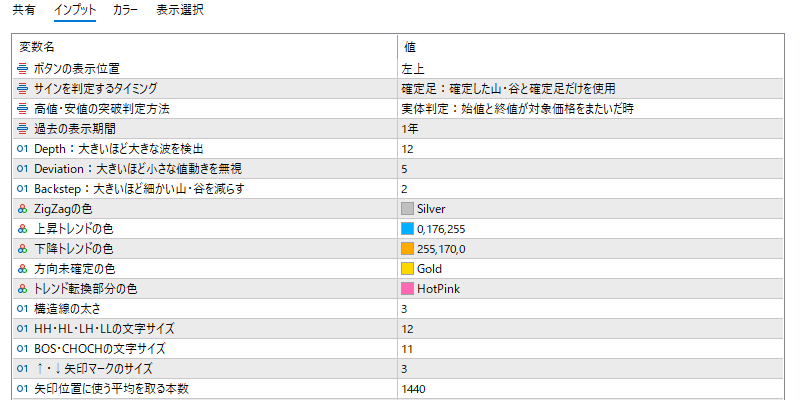Click the color icon beside ZigZagの色
The width and height of the screenshot is (800, 400).
point(22,209)
